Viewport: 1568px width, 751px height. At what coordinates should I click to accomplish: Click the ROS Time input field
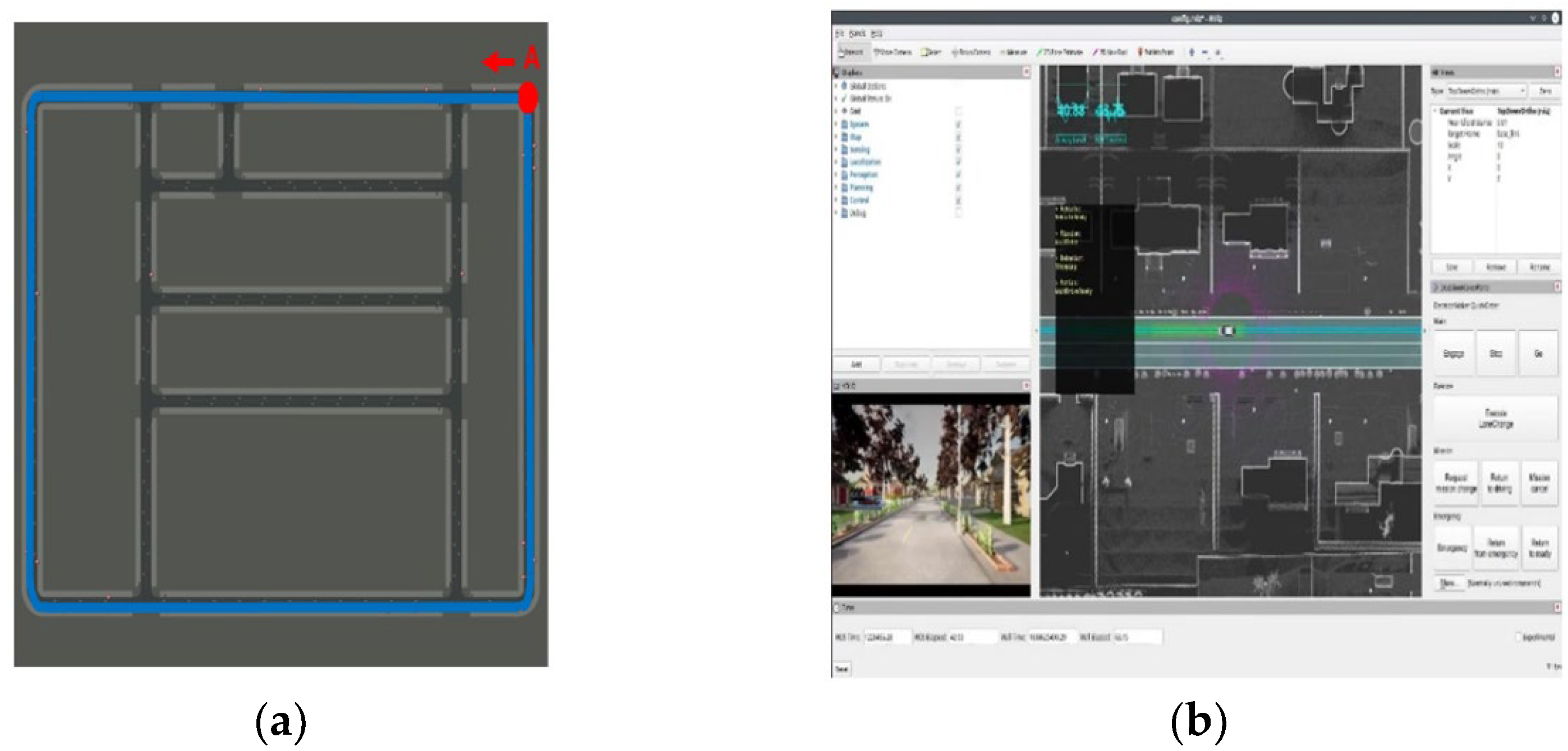point(887,637)
